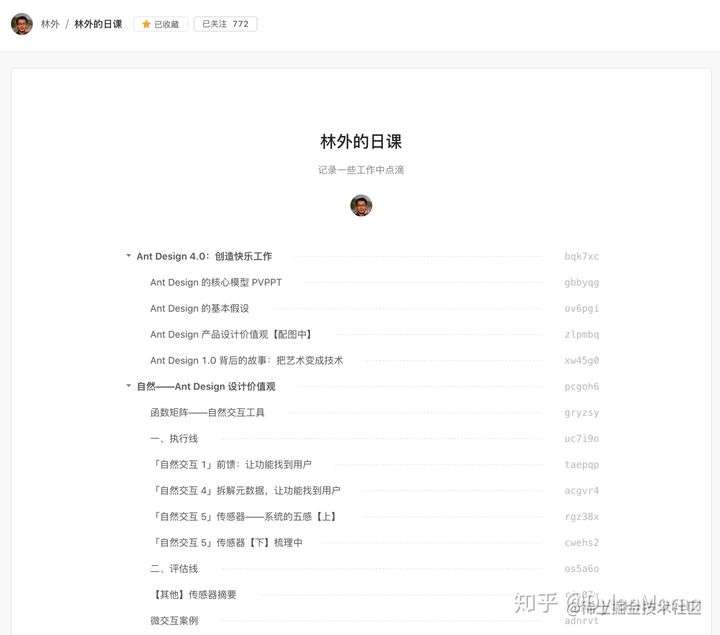Click the slug os5a6o
The width and height of the screenshot is (720, 635).
(x=581, y=568)
